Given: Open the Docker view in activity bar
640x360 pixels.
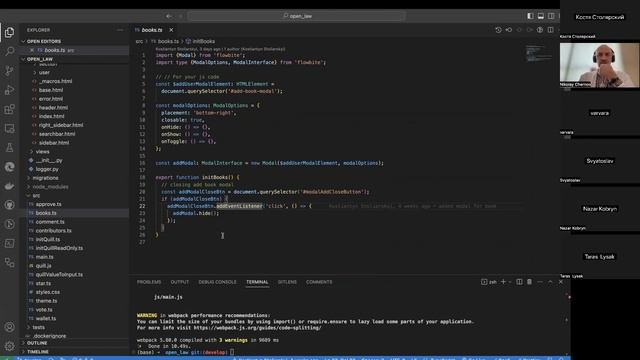Looking at the screenshot, I should (9, 186).
